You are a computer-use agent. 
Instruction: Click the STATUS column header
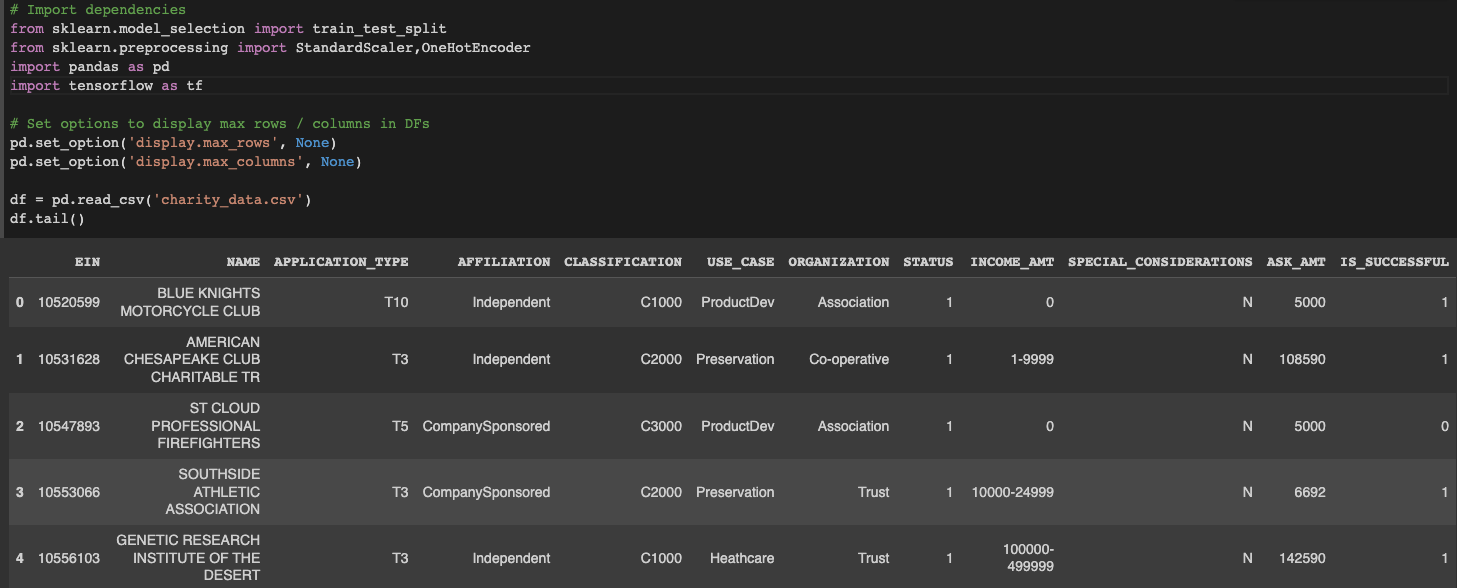928,262
